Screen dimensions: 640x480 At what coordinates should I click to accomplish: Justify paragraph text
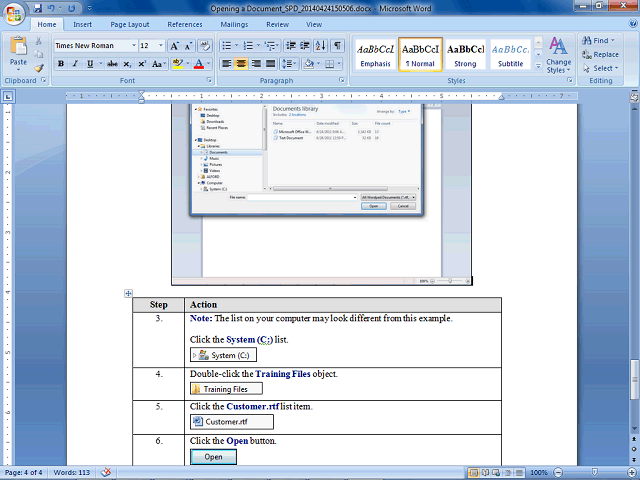pyautogui.click(x=270, y=64)
